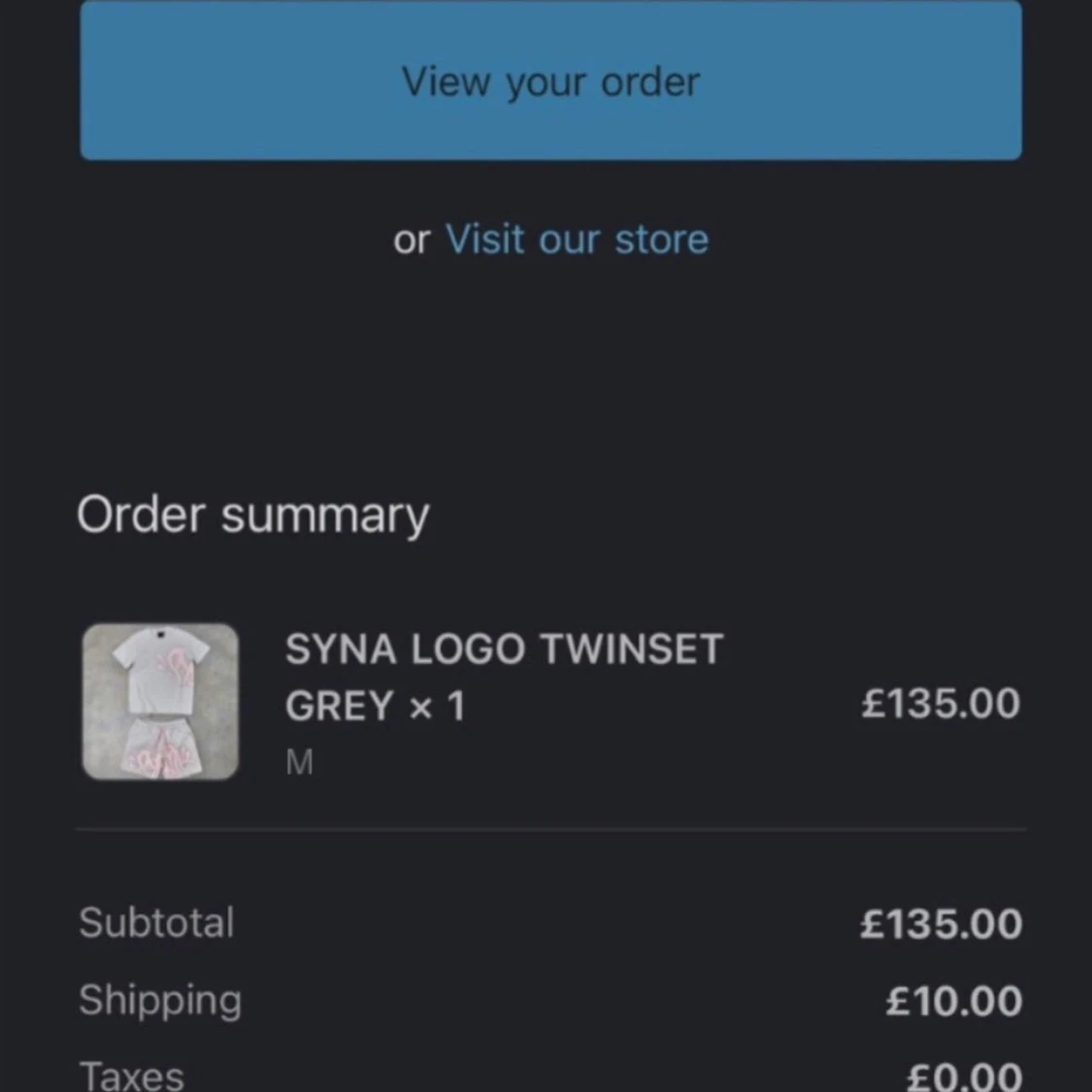Click the word "store" in the link
This screenshot has height=1092, width=1092.
coord(661,239)
